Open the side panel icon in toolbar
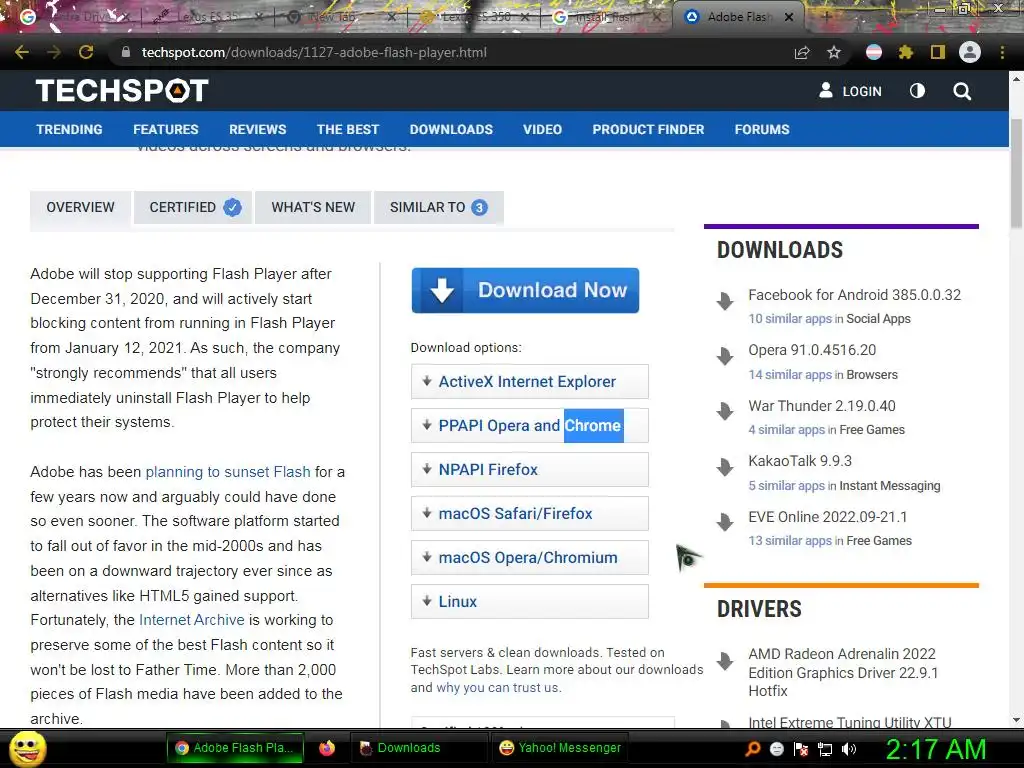1024x768 pixels. [x=938, y=52]
